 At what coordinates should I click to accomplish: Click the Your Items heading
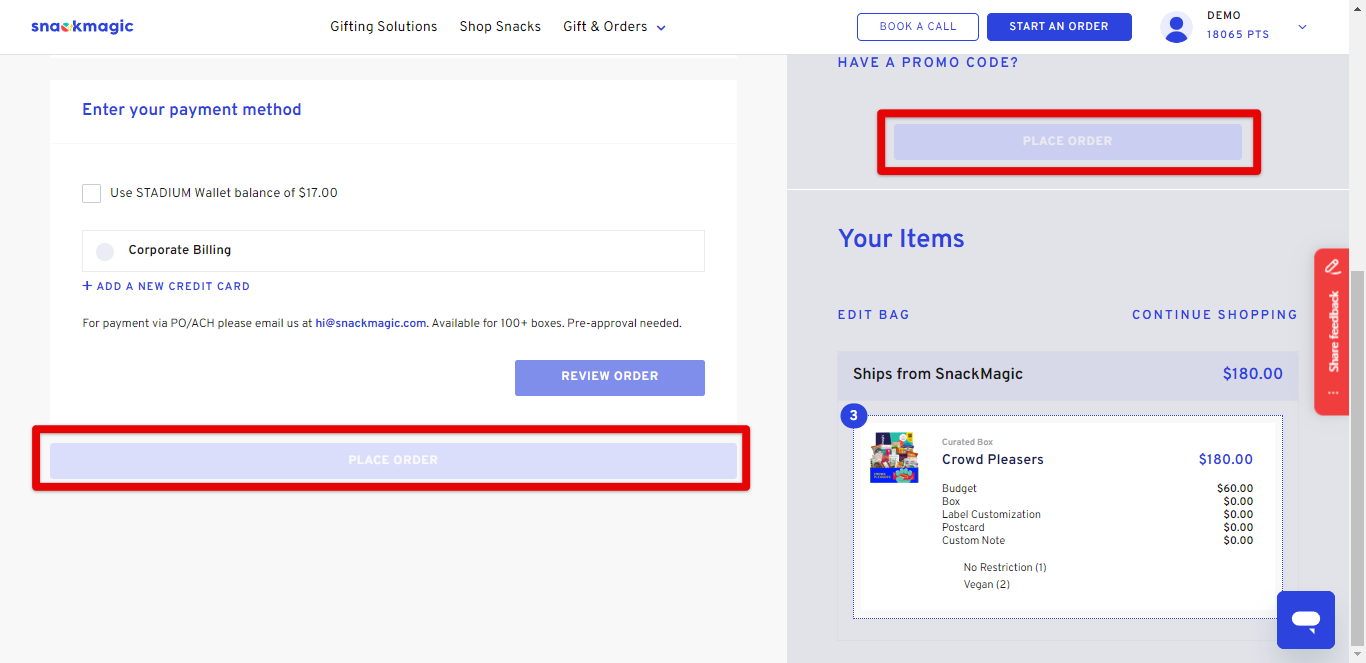click(x=901, y=239)
